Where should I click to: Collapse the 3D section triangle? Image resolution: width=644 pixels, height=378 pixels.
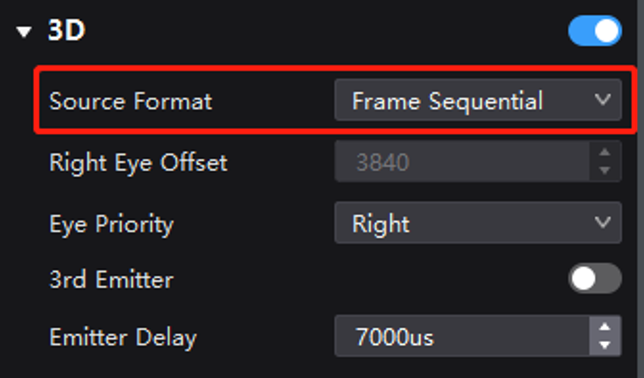click(x=24, y=32)
